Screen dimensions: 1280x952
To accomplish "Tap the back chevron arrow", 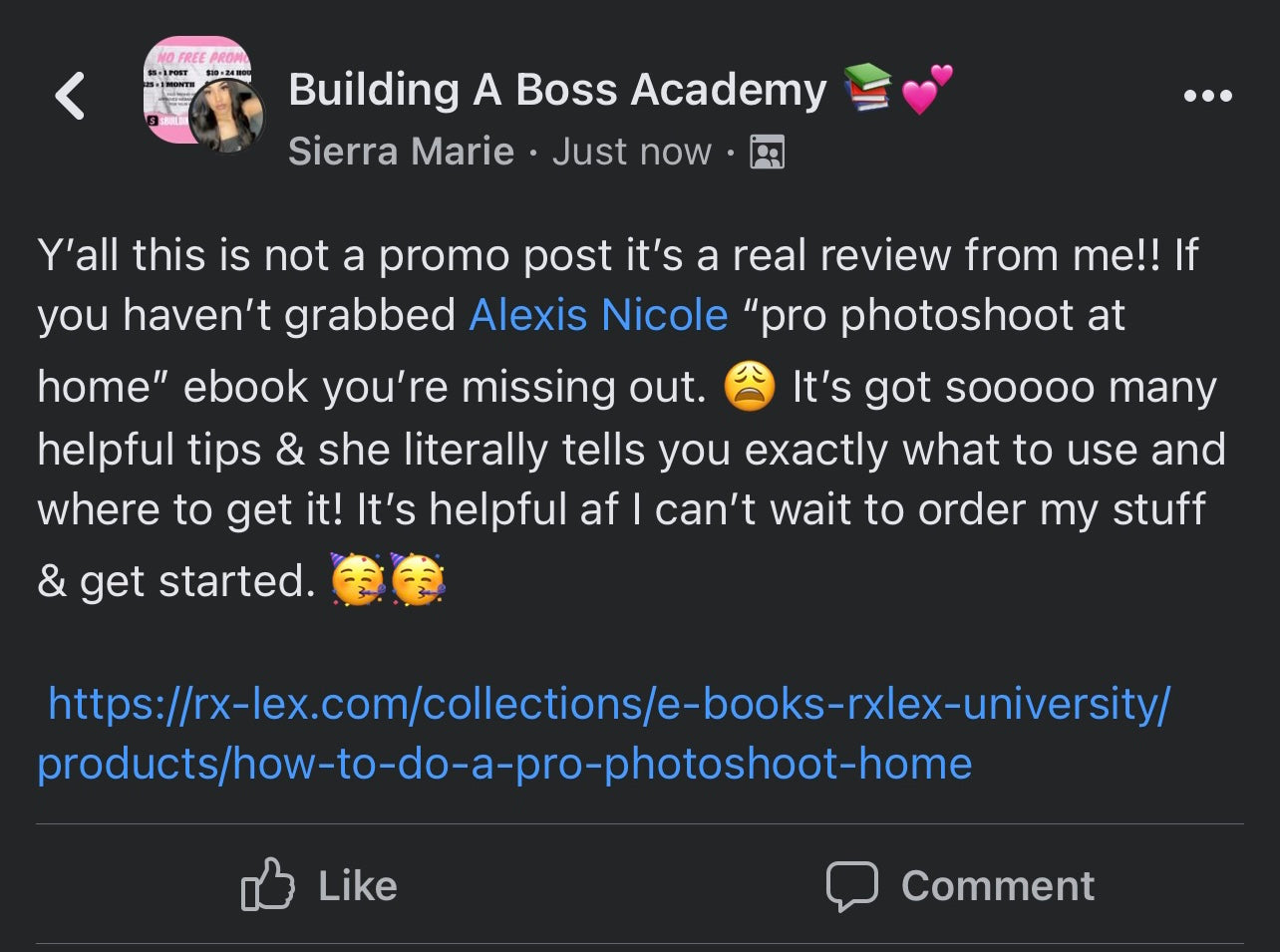I will (x=70, y=97).
